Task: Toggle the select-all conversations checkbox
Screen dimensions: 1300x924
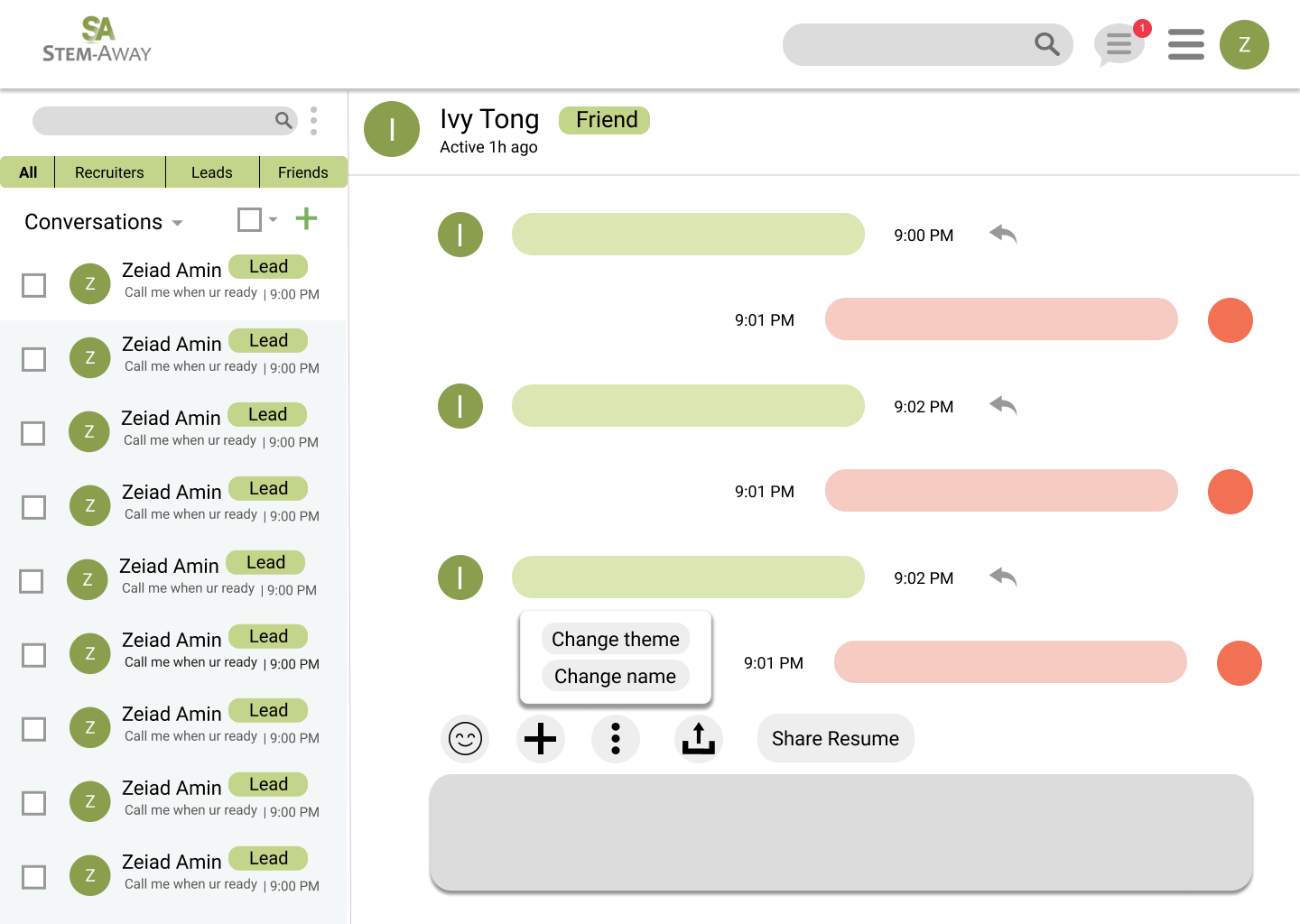Action: [x=249, y=219]
